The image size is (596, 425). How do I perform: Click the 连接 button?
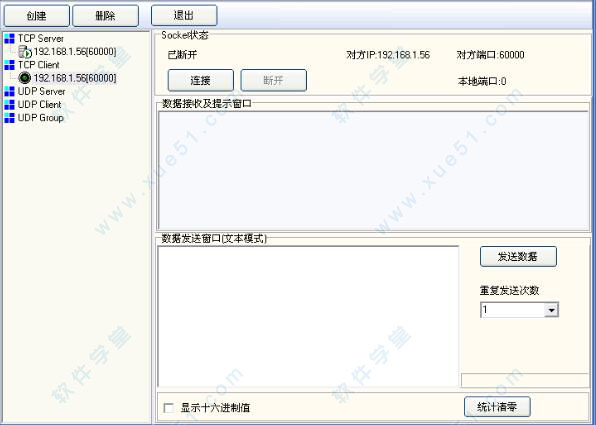pyautogui.click(x=201, y=80)
